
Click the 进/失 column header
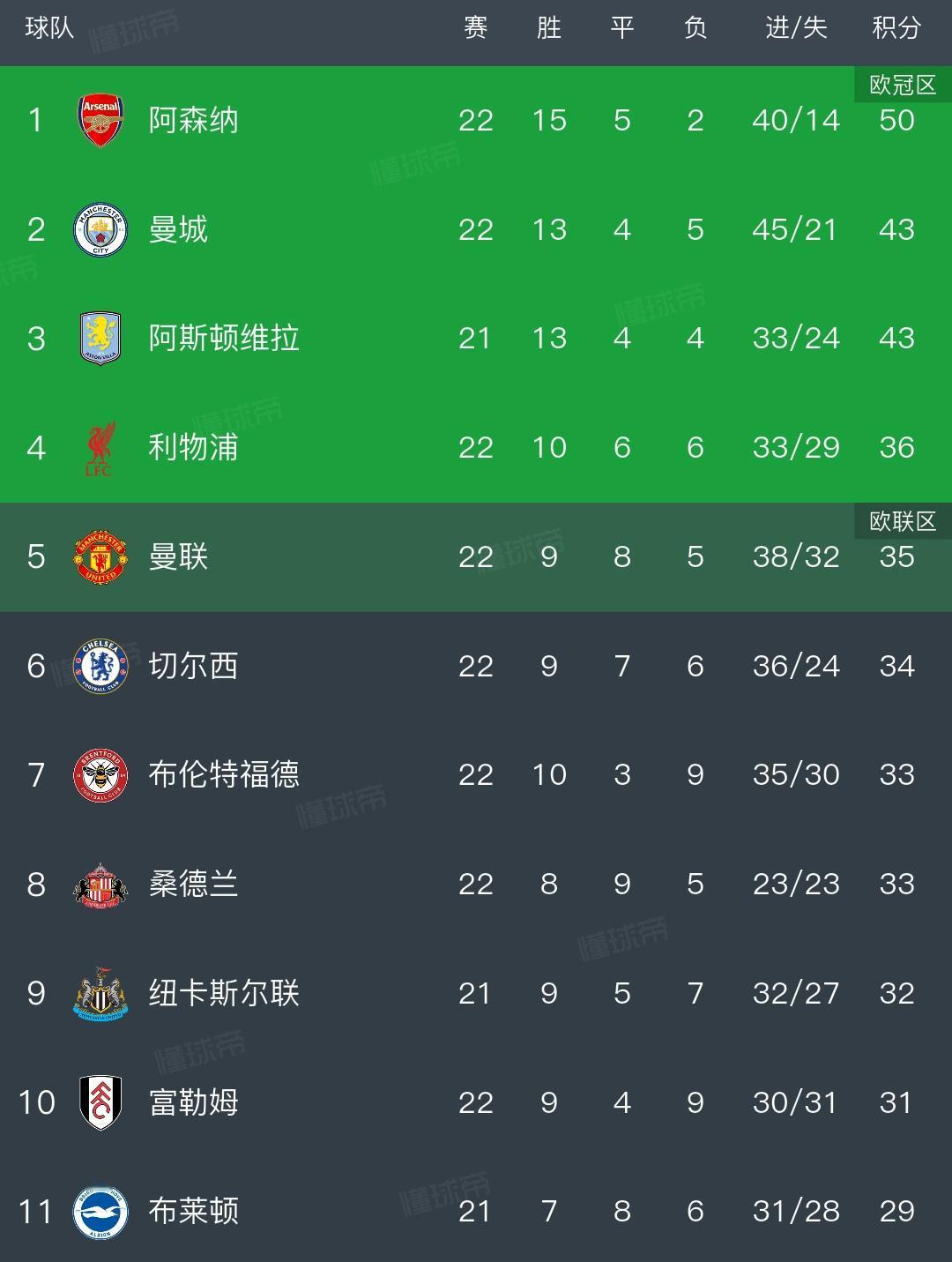(x=796, y=28)
